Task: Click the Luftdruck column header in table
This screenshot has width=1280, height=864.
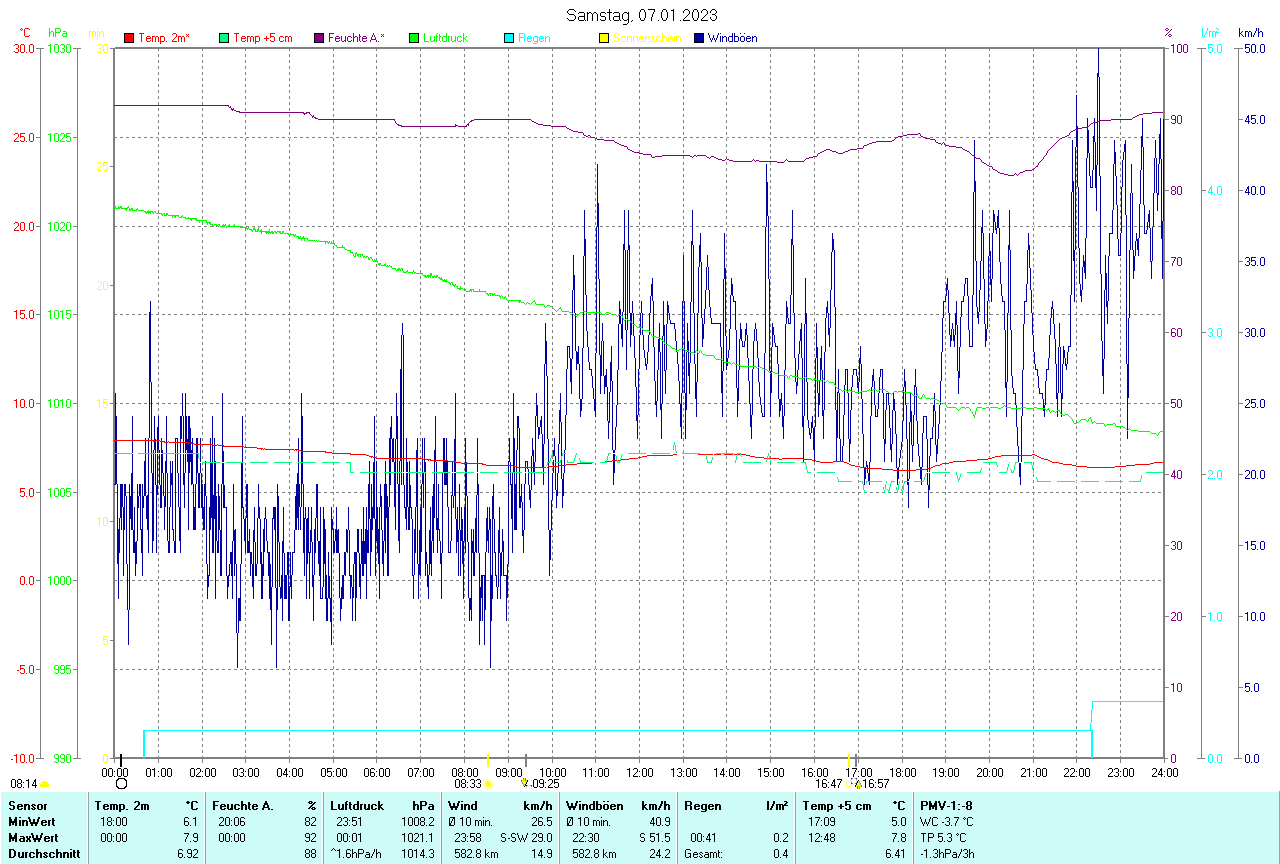Action: tap(357, 806)
